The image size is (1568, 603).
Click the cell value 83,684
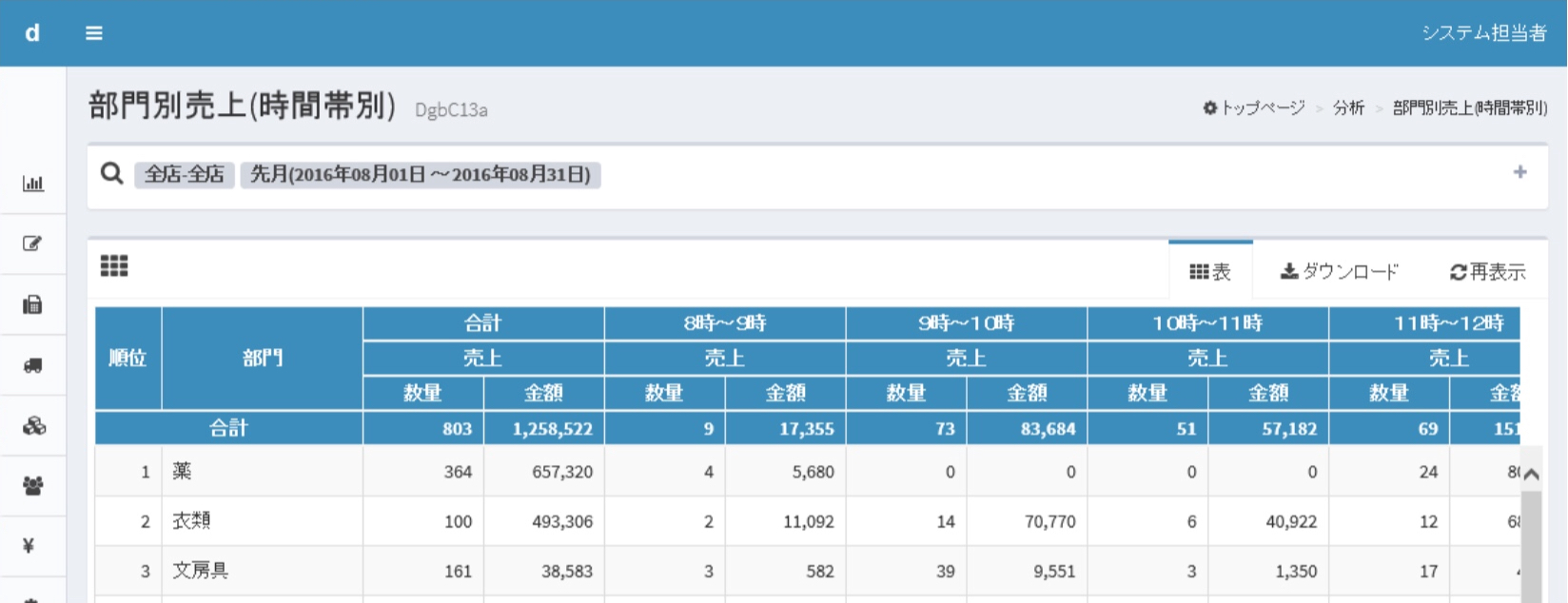[x=1049, y=429]
